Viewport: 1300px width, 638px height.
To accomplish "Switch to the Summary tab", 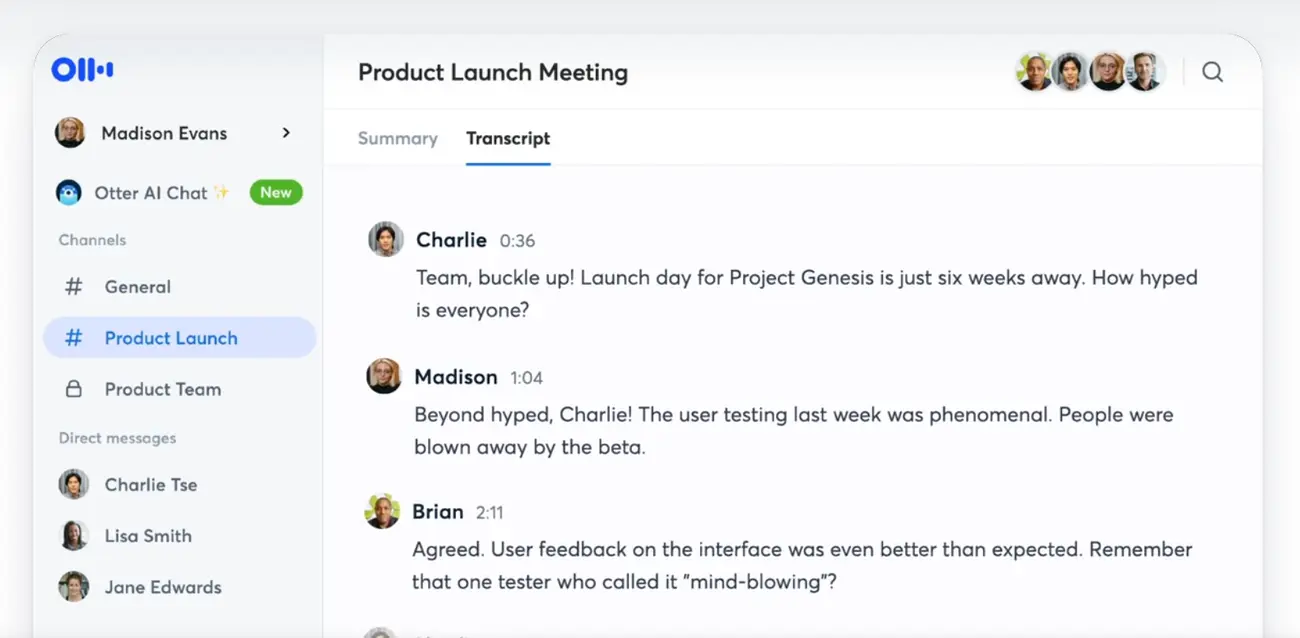I will [397, 139].
